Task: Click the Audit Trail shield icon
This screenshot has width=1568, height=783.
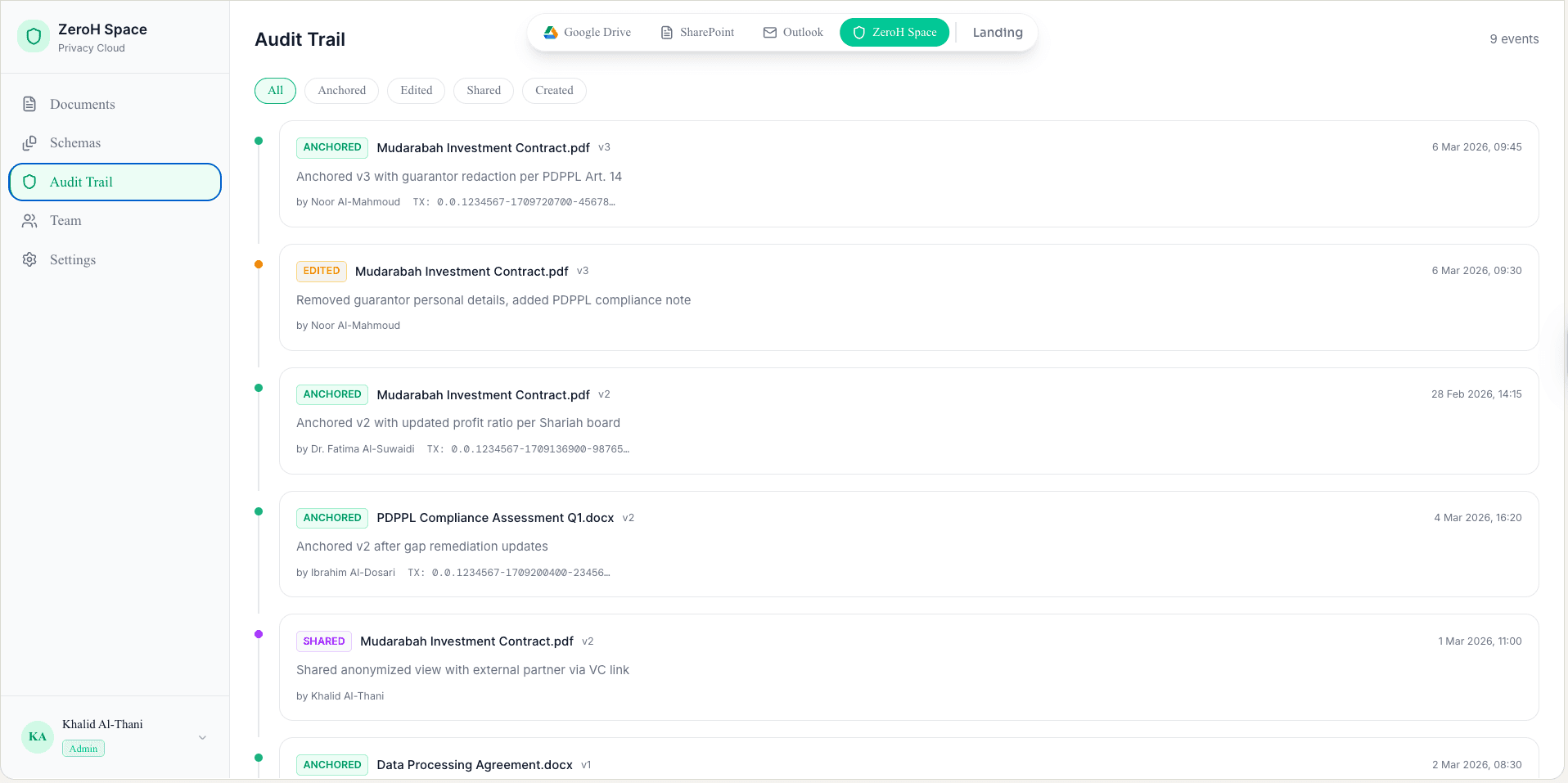Action: pos(29,182)
